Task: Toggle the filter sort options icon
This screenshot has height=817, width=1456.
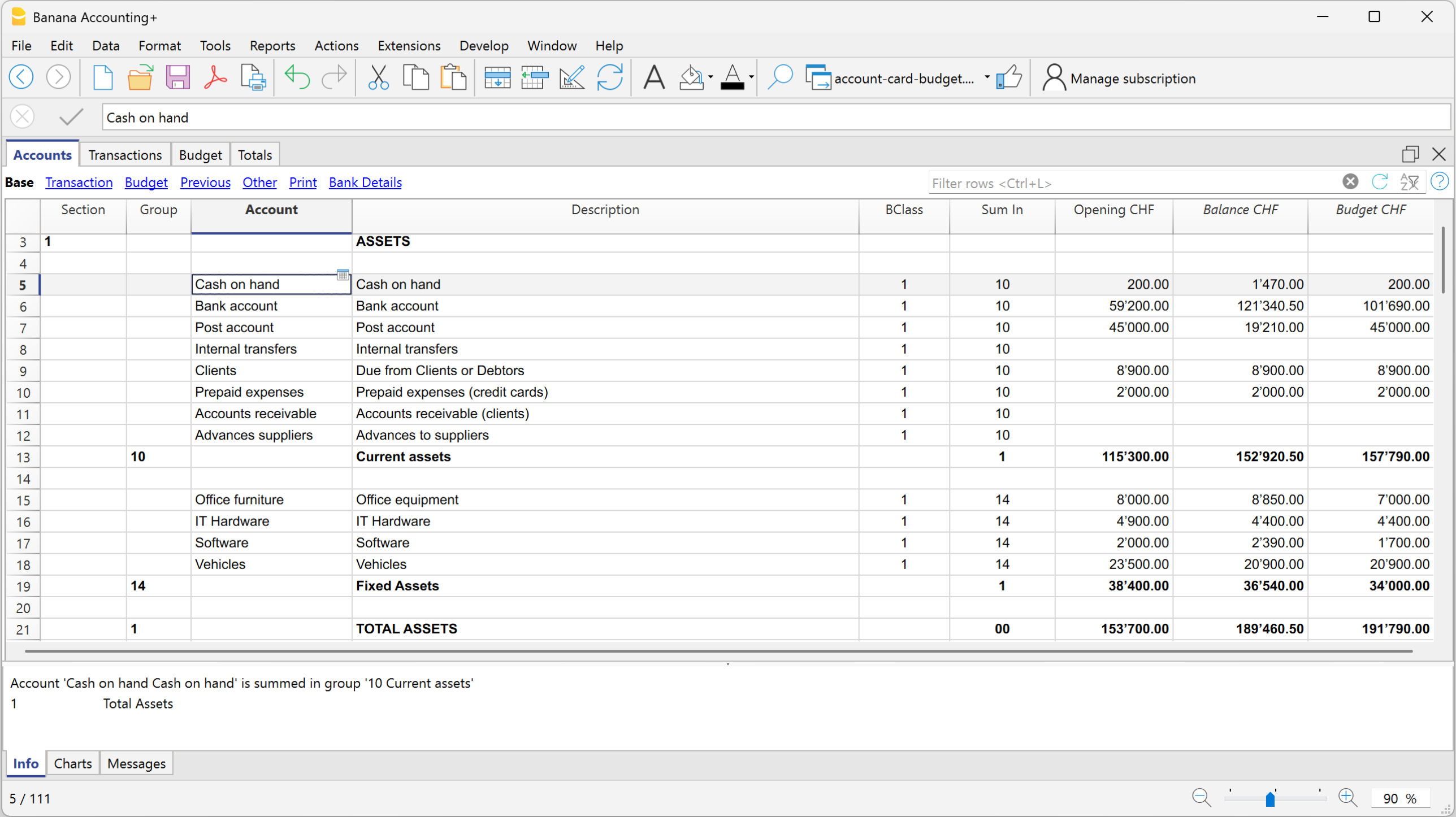Action: click(x=1409, y=182)
